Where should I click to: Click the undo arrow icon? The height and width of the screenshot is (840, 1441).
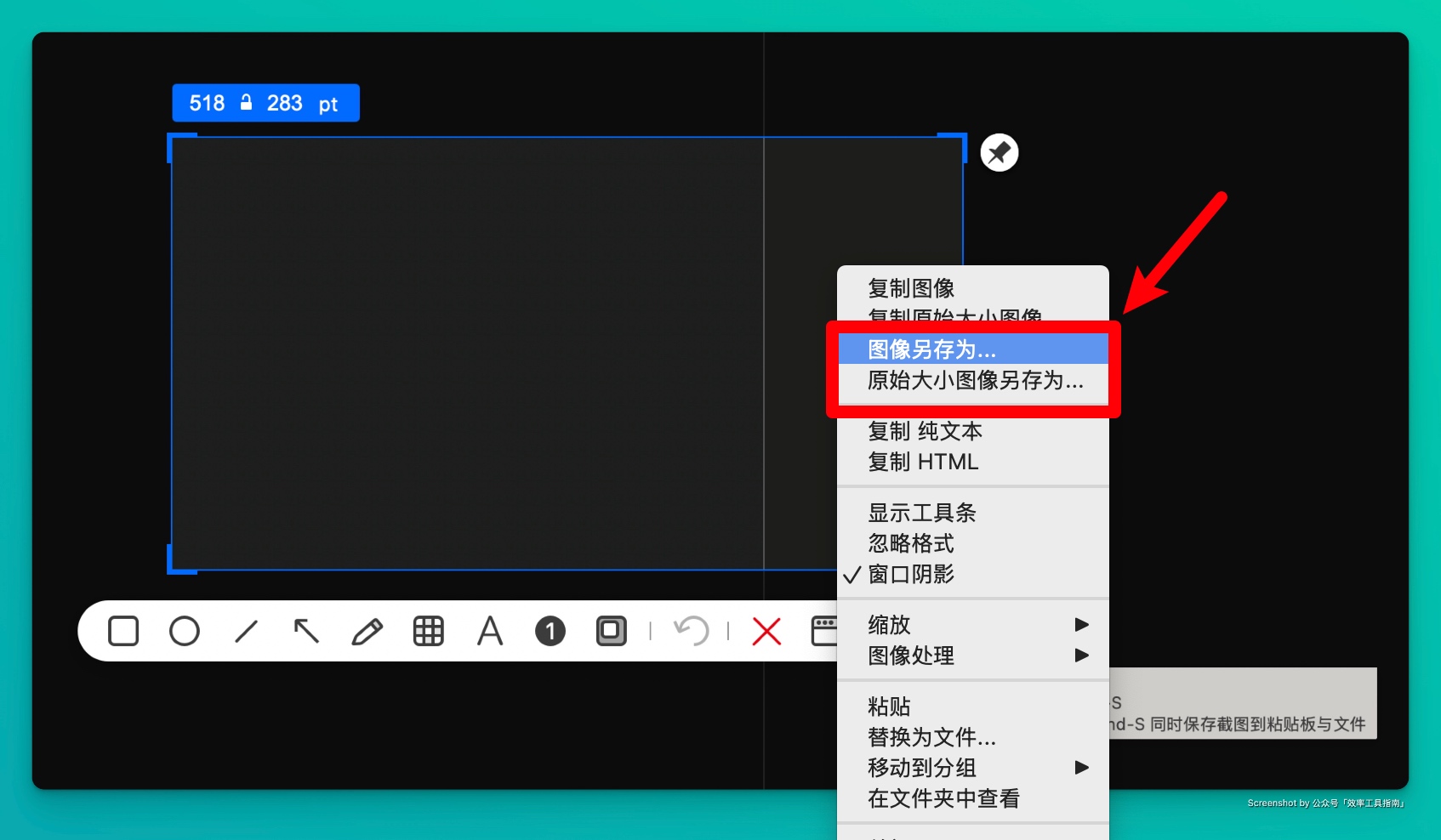point(691,631)
